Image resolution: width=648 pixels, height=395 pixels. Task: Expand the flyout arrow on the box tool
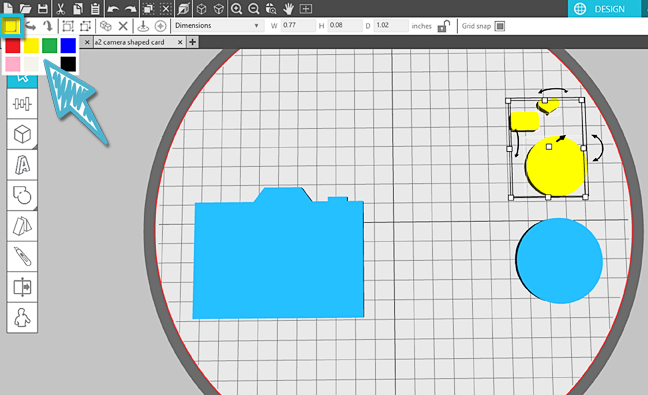[35, 147]
